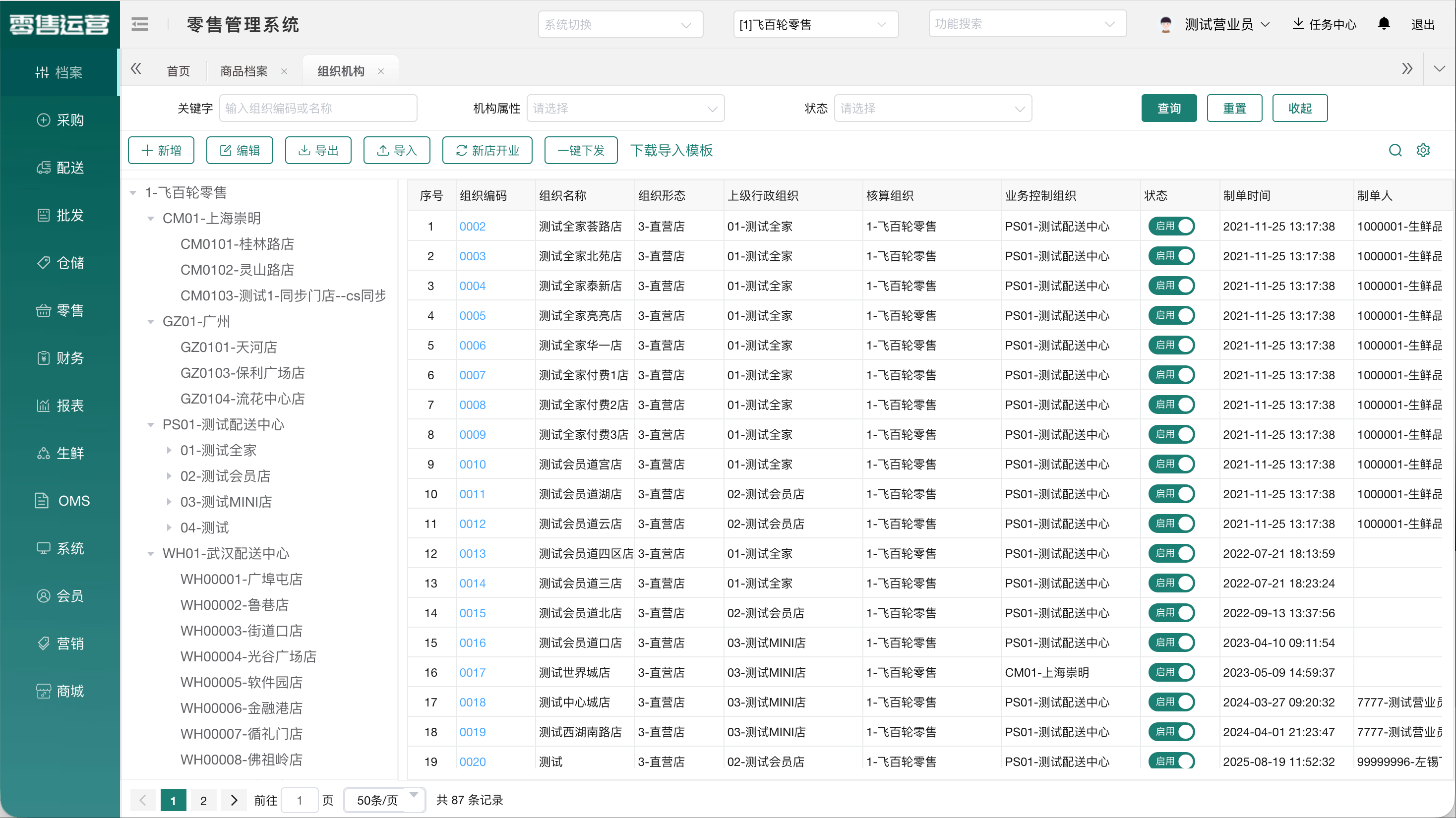The image size is (1456, 818).
Task: Toggle 启用 switch for 测试世界城店
Action: (1172, 672)
